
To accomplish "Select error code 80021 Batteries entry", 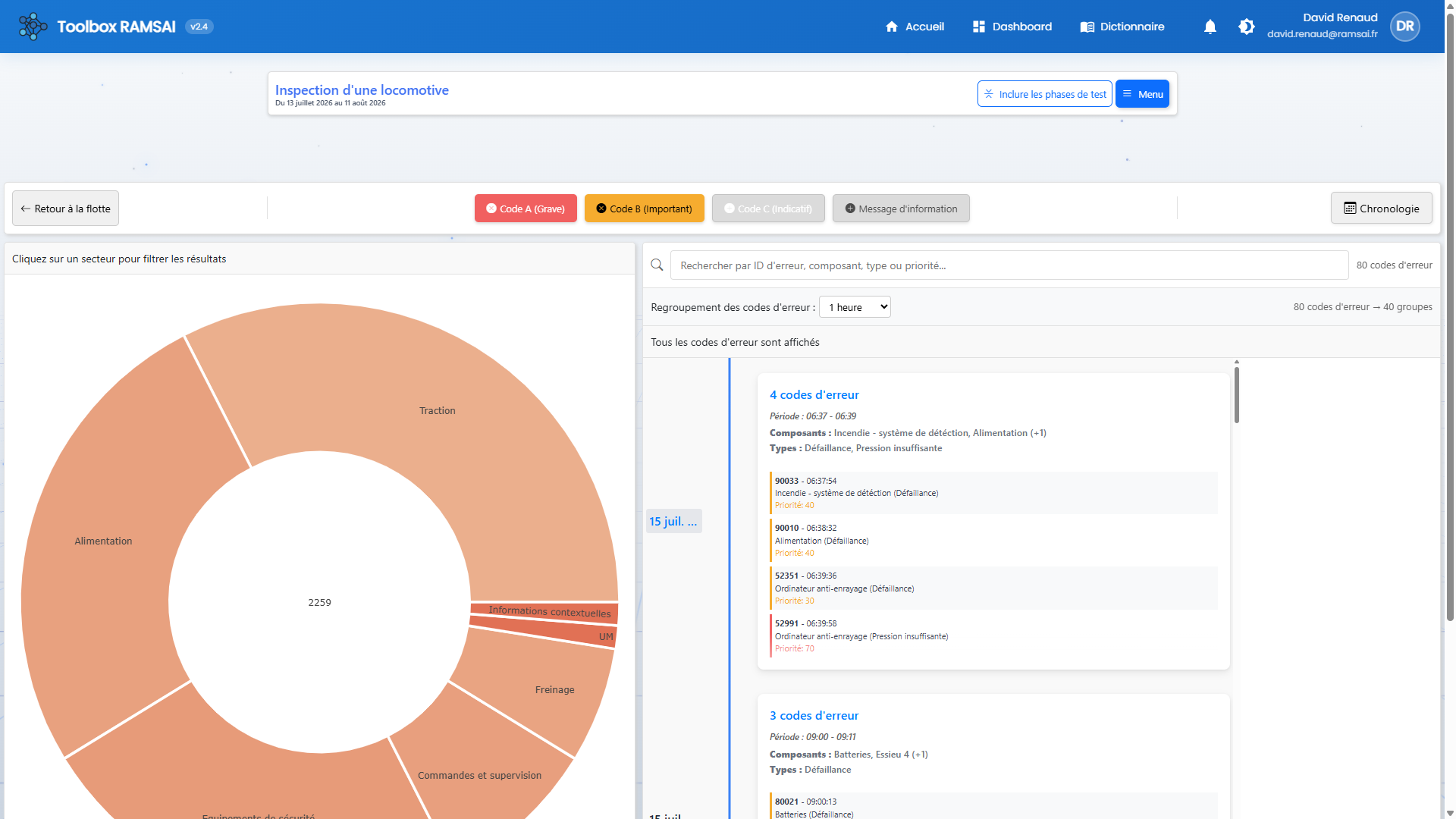I will click(x=993, y=807).
